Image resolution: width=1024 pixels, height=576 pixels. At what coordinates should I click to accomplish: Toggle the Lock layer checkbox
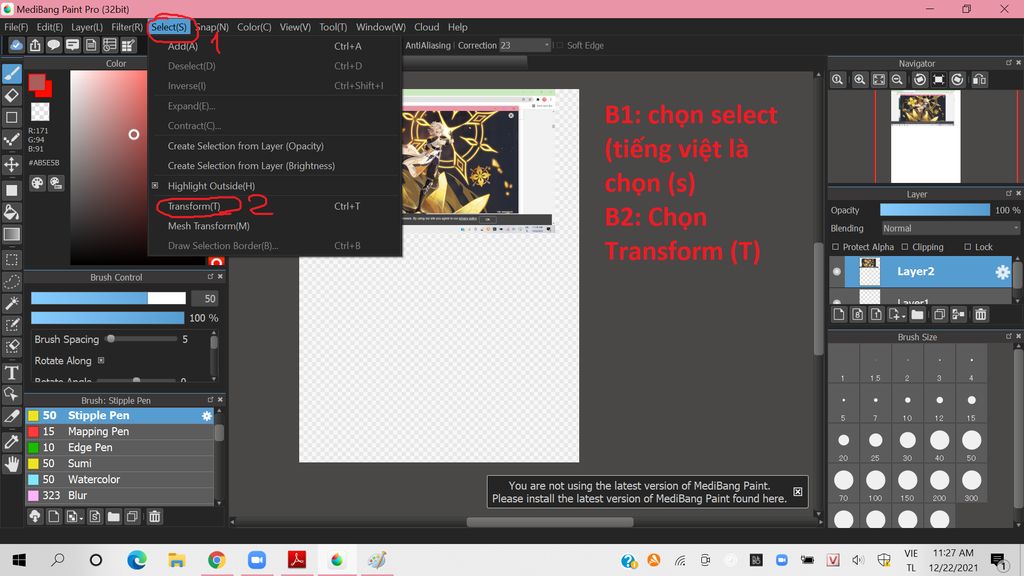[x=967, y=247]
